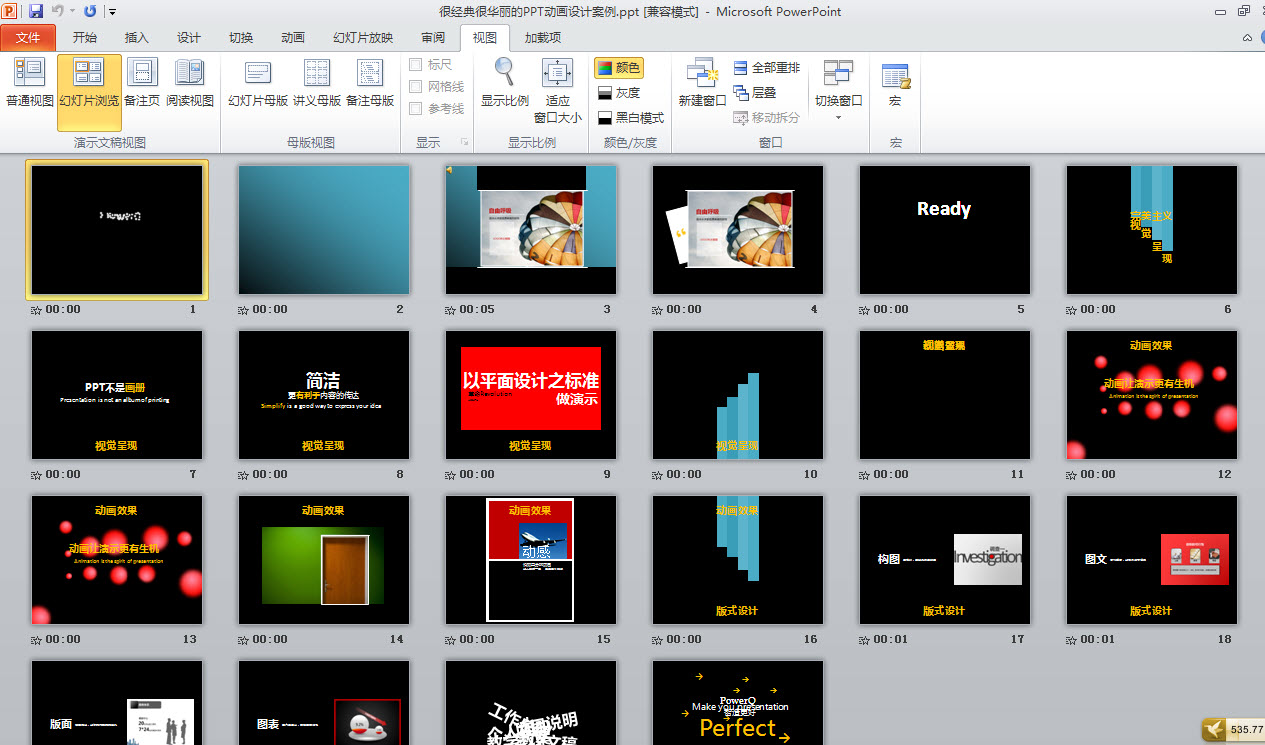Tick the Guides (参考线) checkbox
Viewport: 1265px width, 745px height.
click(x=416, y=109)
